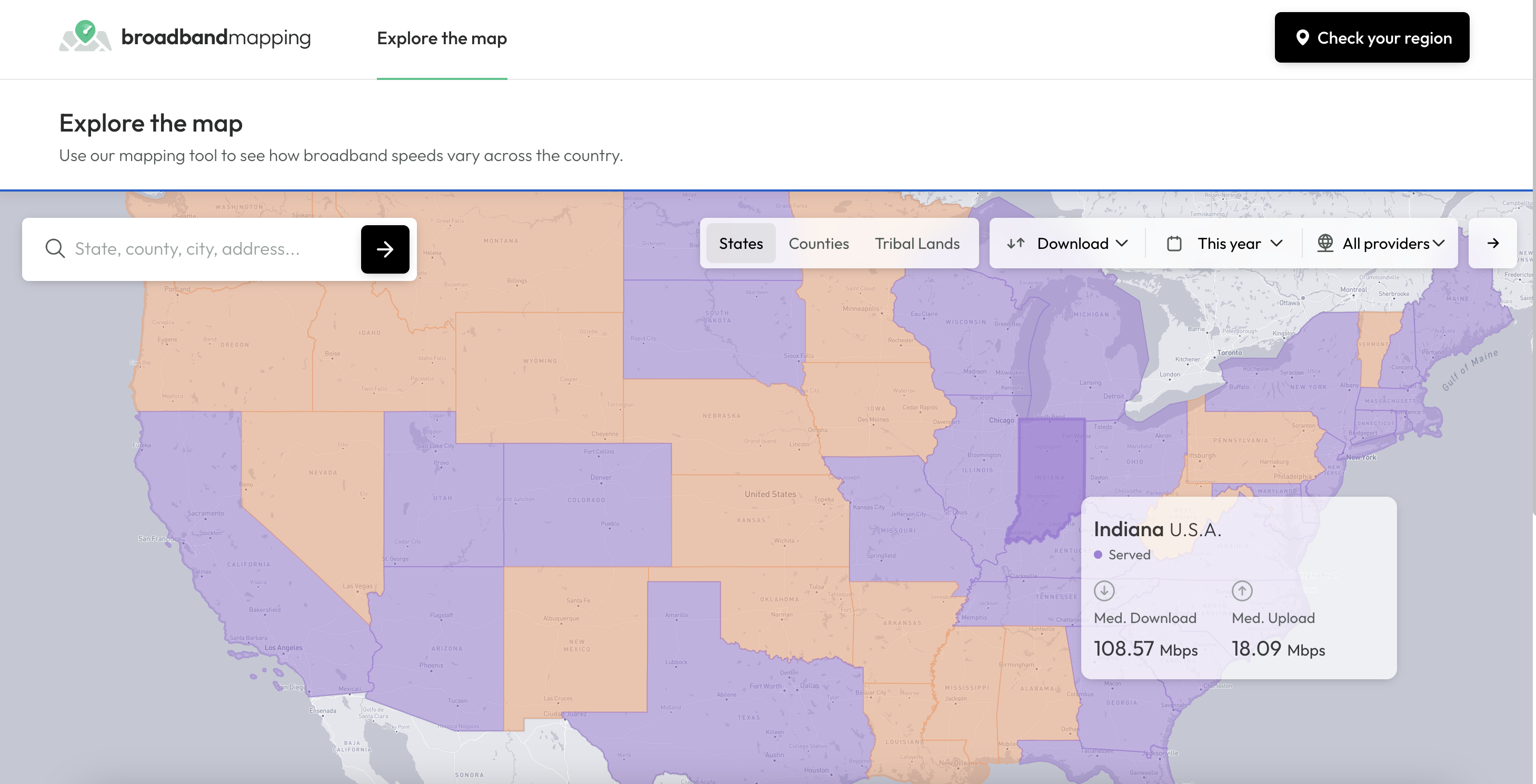The height and width of the screenshot is (784, 1536).
Task: Switch the map to Tribal Lands view
Action: point(916,243)
